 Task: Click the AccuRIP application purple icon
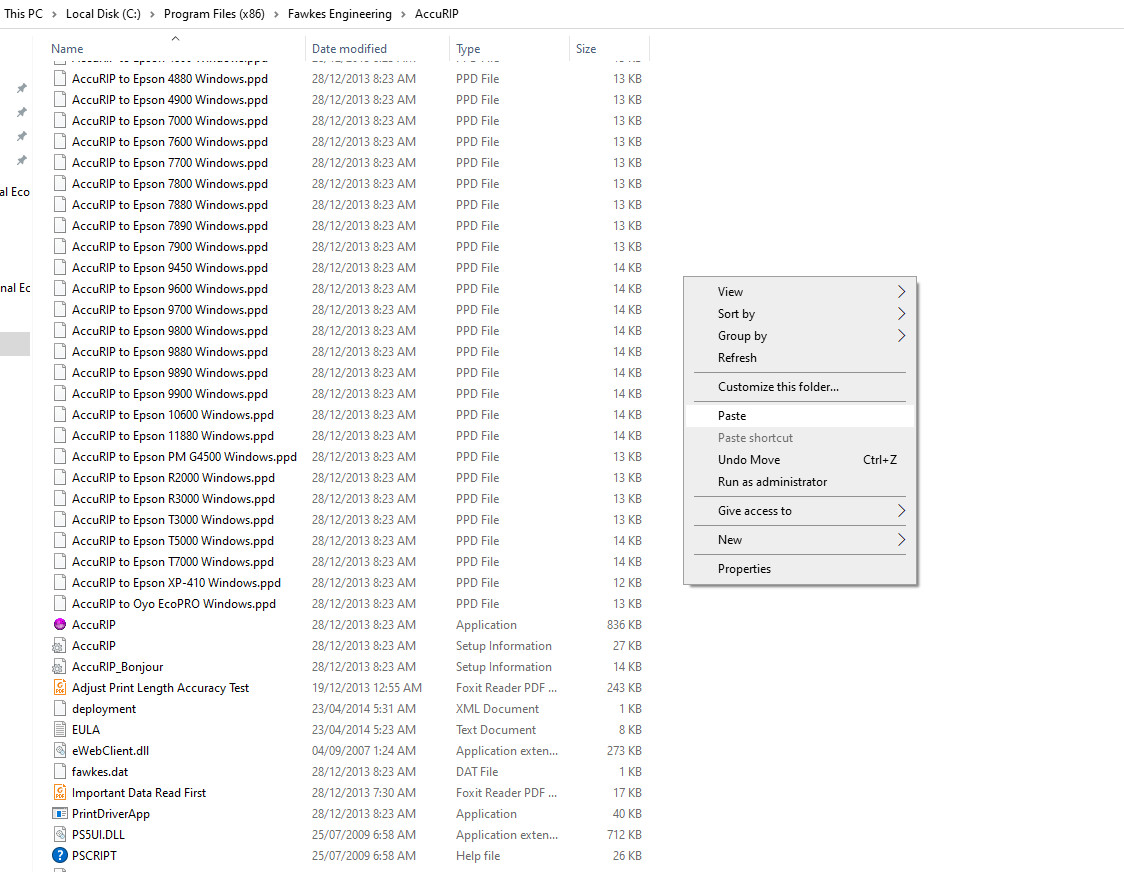60,624
